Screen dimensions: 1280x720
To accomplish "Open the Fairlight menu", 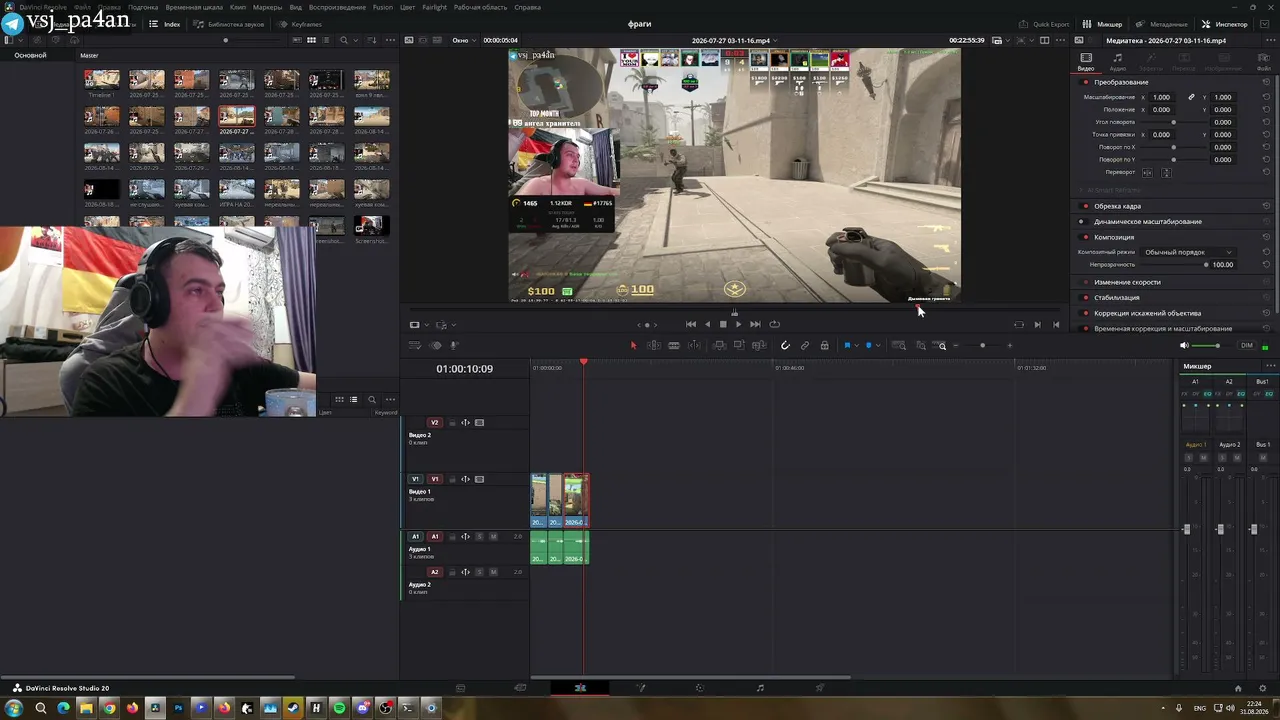I will pos(434,7).
